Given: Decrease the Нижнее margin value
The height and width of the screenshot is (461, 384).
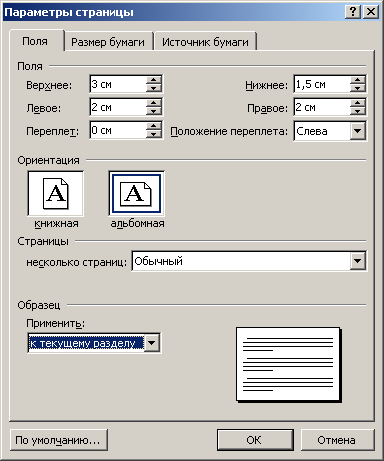Looking at the screenshot, I should click(x=358, y=88).
